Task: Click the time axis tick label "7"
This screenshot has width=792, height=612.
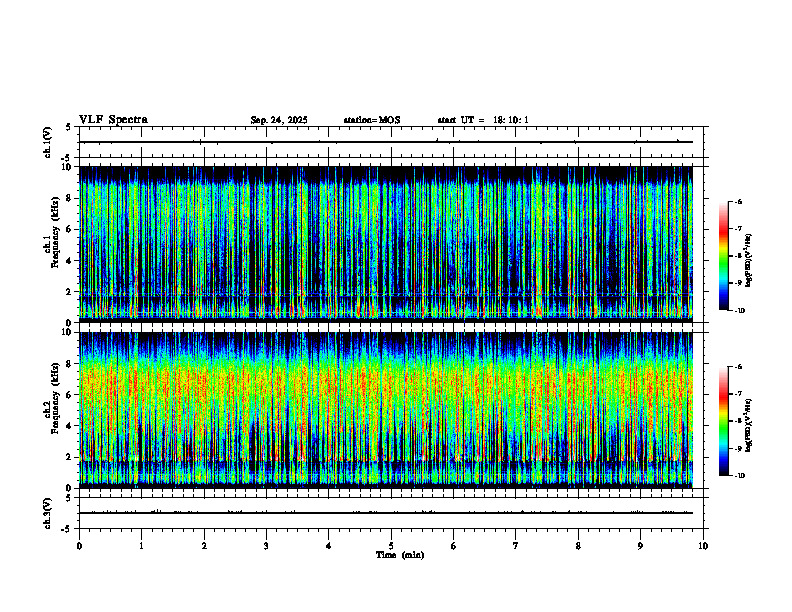Action: (516, 546)
